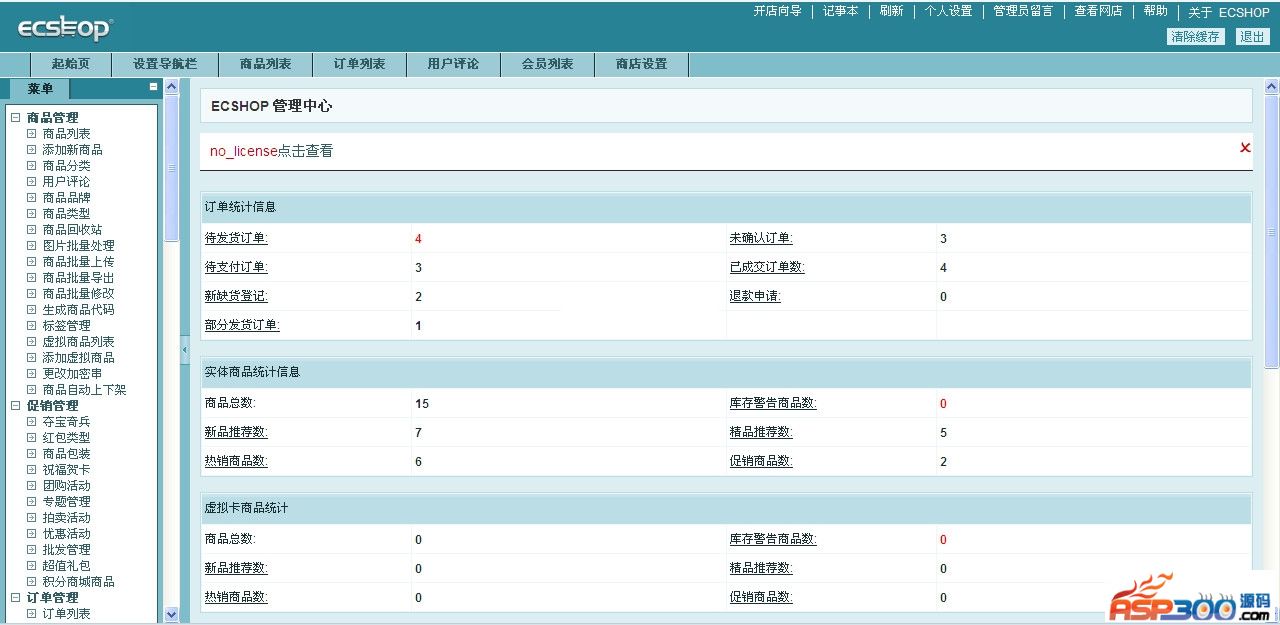The width and height of the screenshot is (1280, 625).
Task: Collapse the 促销管理 menu group
Action: pos(15,406)
